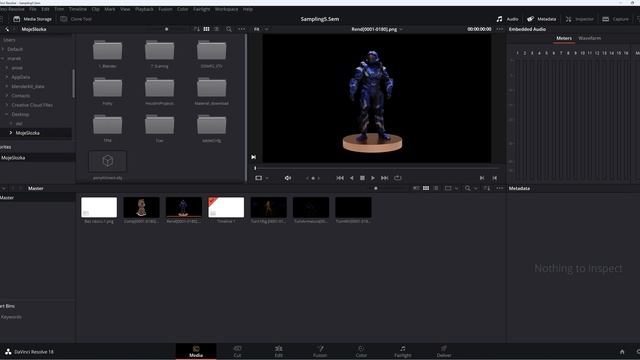This screenshot has height=360, width=640.
Task: Switch to the Waveform tab
Action: [589, 38]
